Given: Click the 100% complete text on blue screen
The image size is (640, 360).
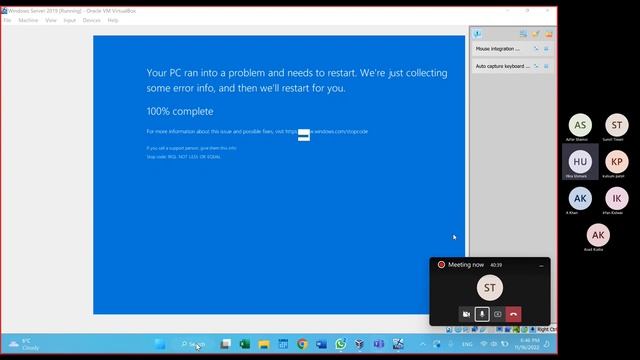Looking at the screenshot, I should point(180,111).
